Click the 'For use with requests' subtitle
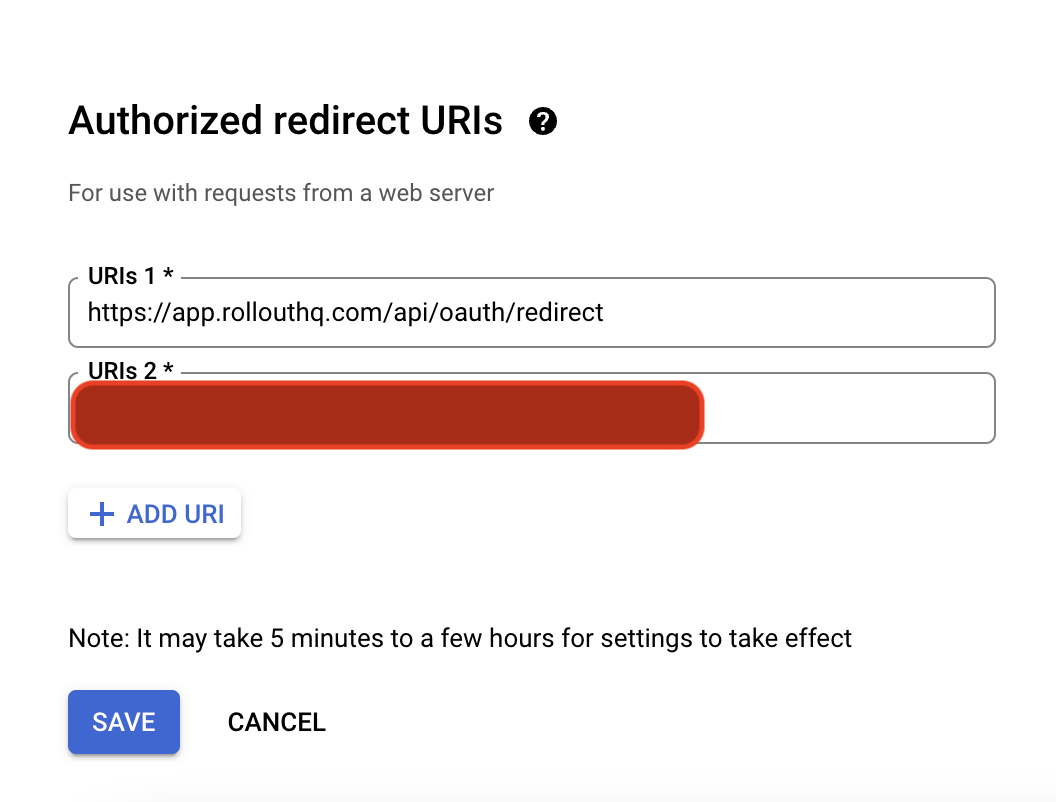The height and width of the screenshot is (802, 1056). click(281, 193)
